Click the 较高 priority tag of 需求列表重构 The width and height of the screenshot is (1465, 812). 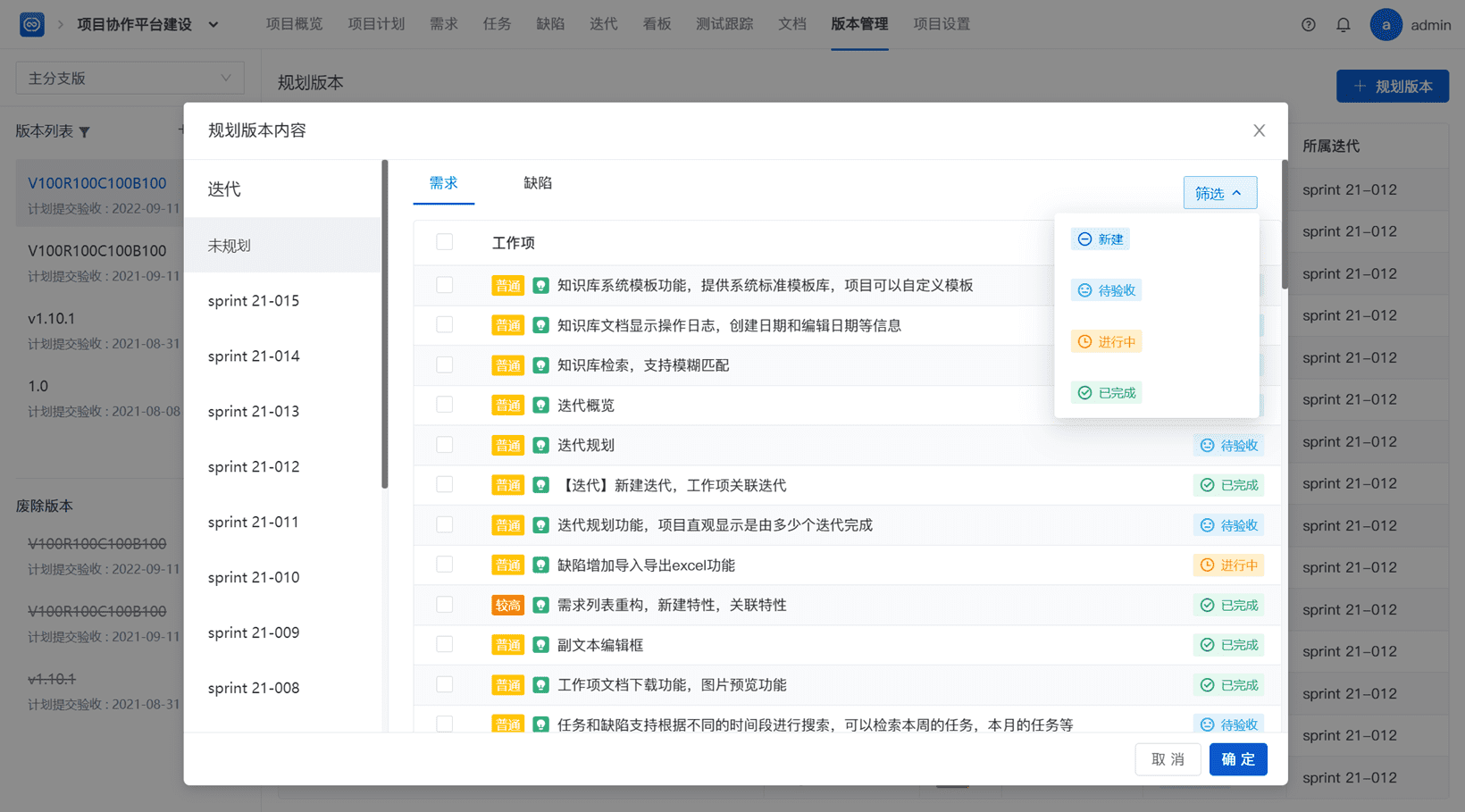coord(508,606)
